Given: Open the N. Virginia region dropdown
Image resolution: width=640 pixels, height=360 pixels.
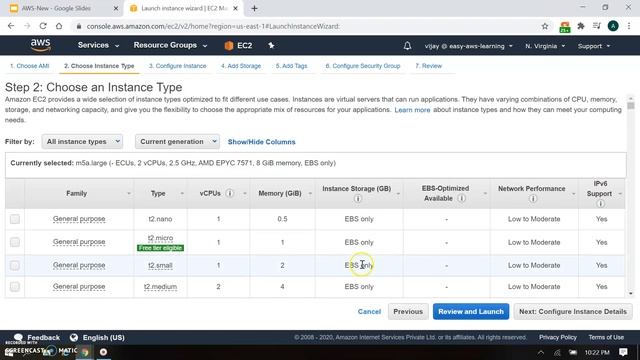Looking at the screenshot, I should click(x=545, y=46).
